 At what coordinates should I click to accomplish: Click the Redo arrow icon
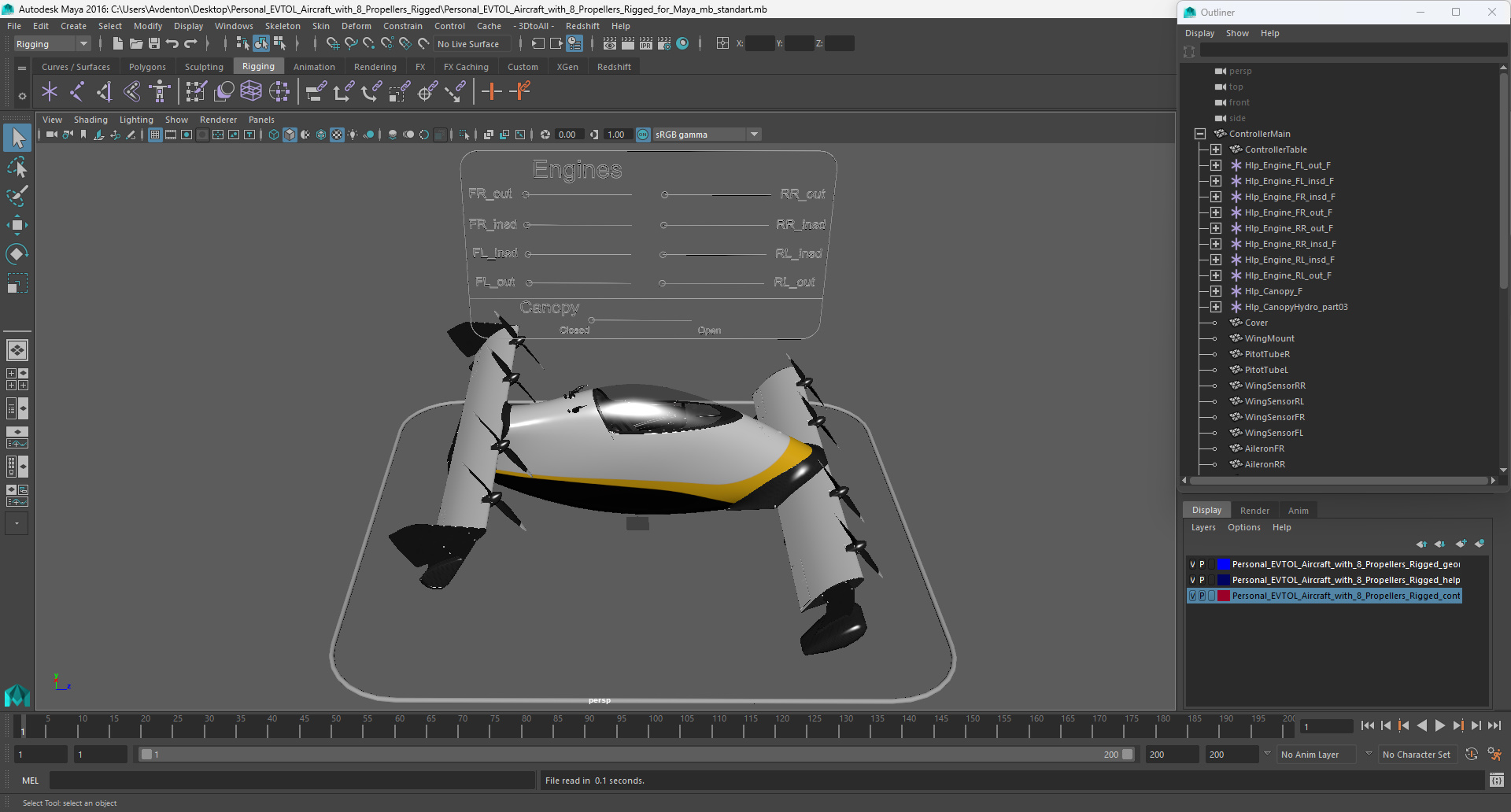click(x=190, y=43)
